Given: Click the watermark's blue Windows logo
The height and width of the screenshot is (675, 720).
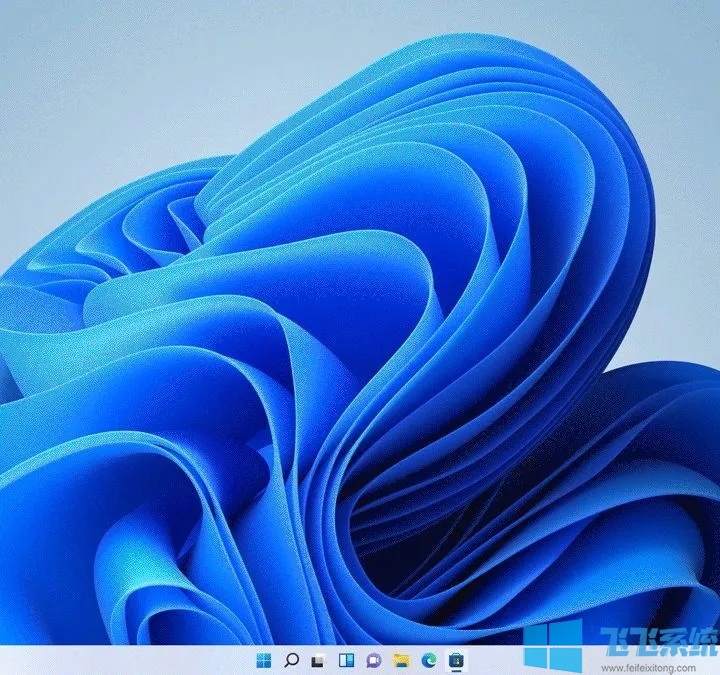Looking at the screenshot, I should 552,645.
